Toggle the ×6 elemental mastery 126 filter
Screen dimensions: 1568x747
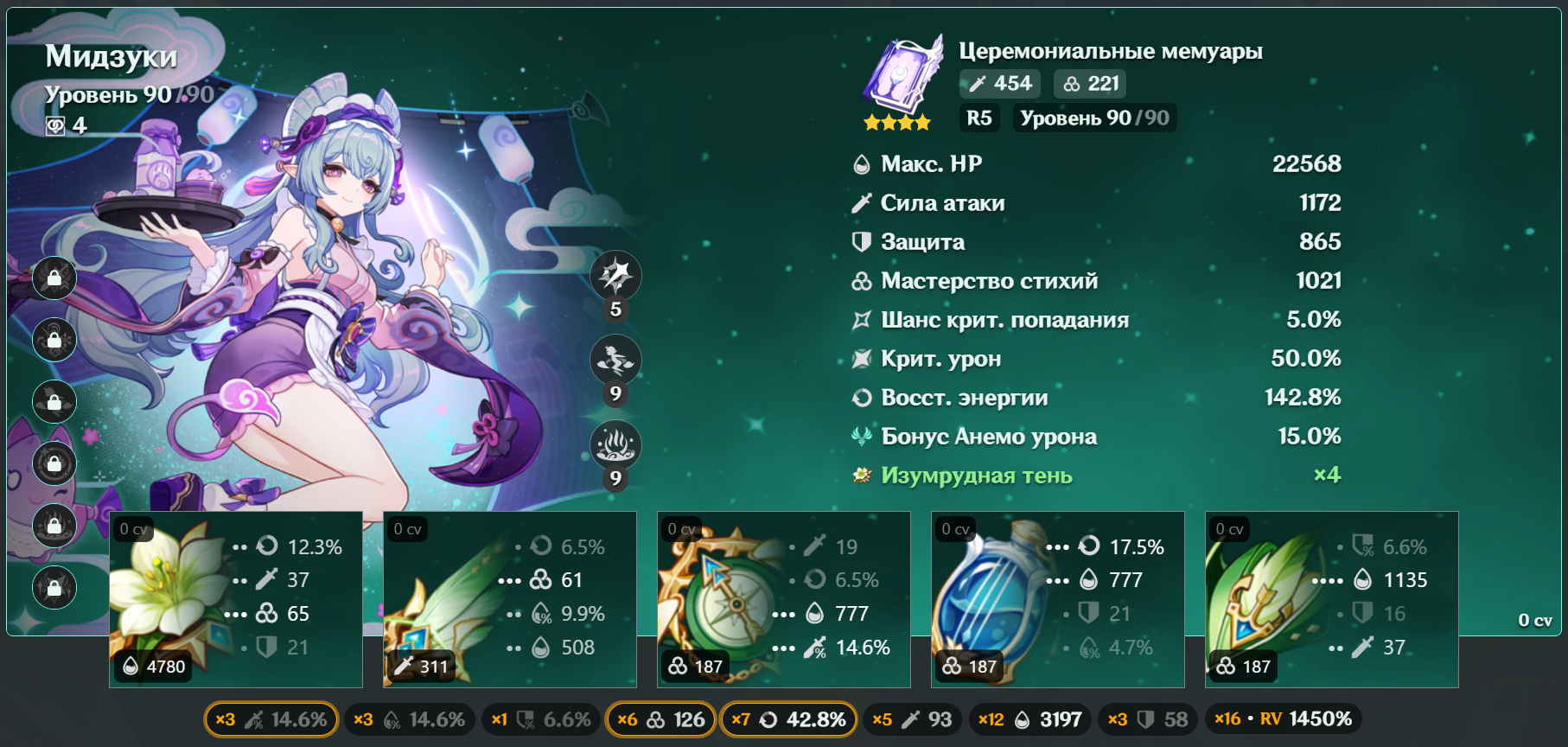(x=661, y=719)
